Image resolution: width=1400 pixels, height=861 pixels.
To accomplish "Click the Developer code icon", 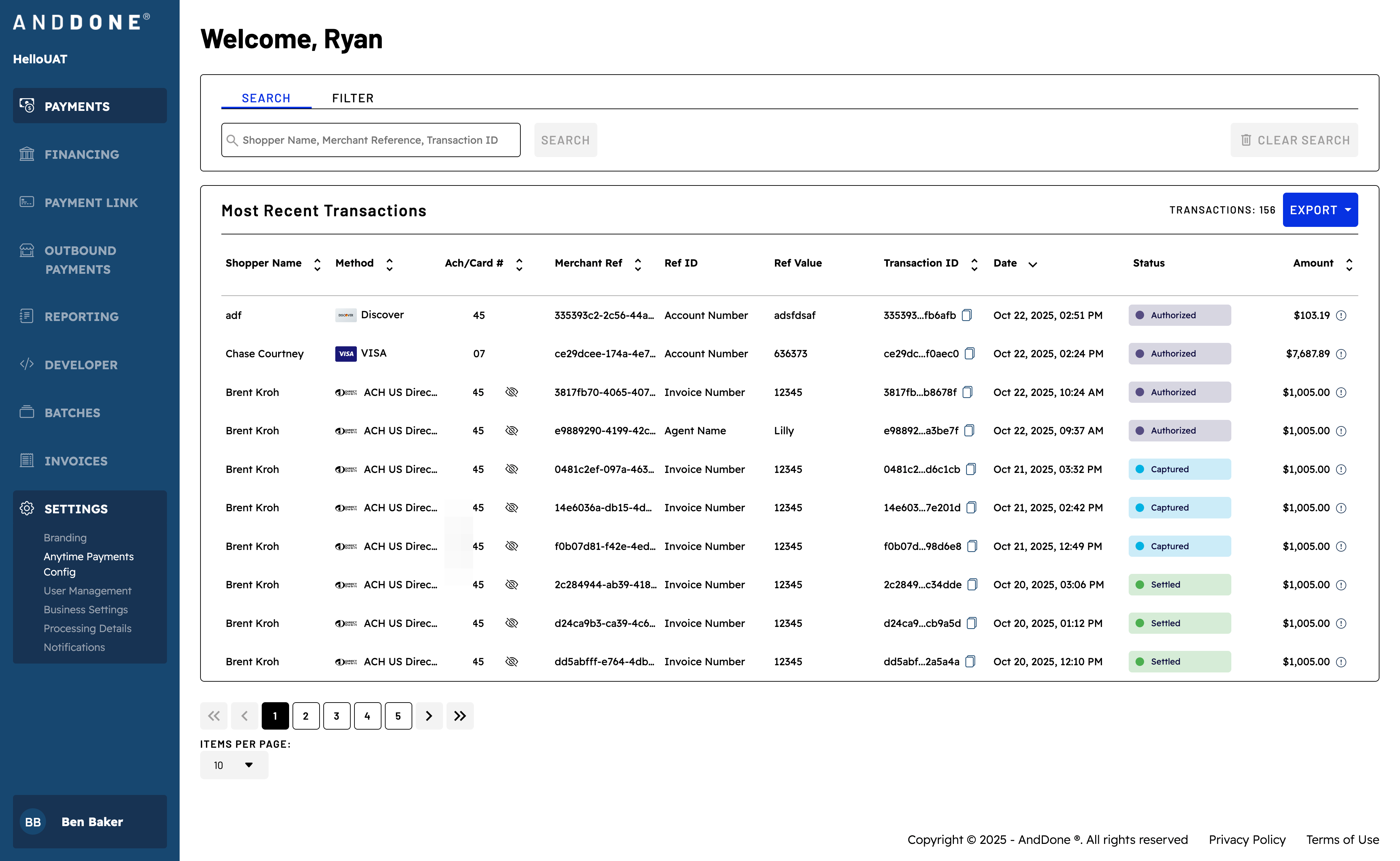I will [x=27, y=364].
